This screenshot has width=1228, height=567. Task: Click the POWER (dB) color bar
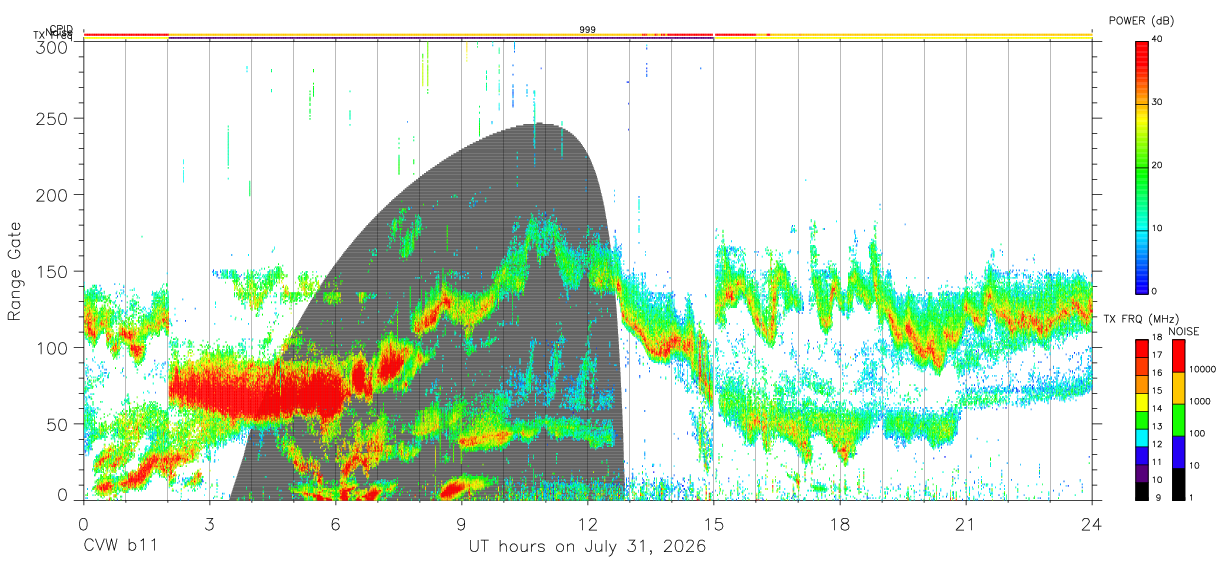click(1142, 166)
